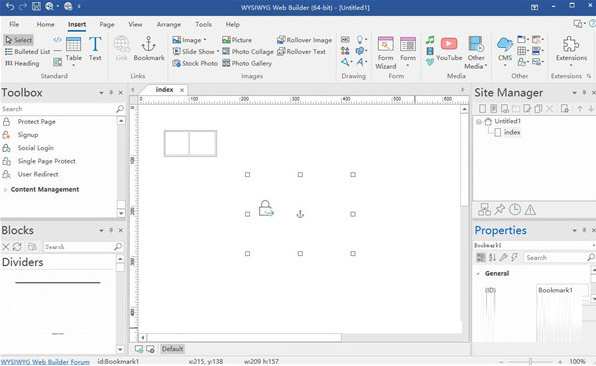Viewport: 596px width, 366px height.
Task: Insert HTML code snippet icon
Action: pyautogui.click(x=57, y=40)
